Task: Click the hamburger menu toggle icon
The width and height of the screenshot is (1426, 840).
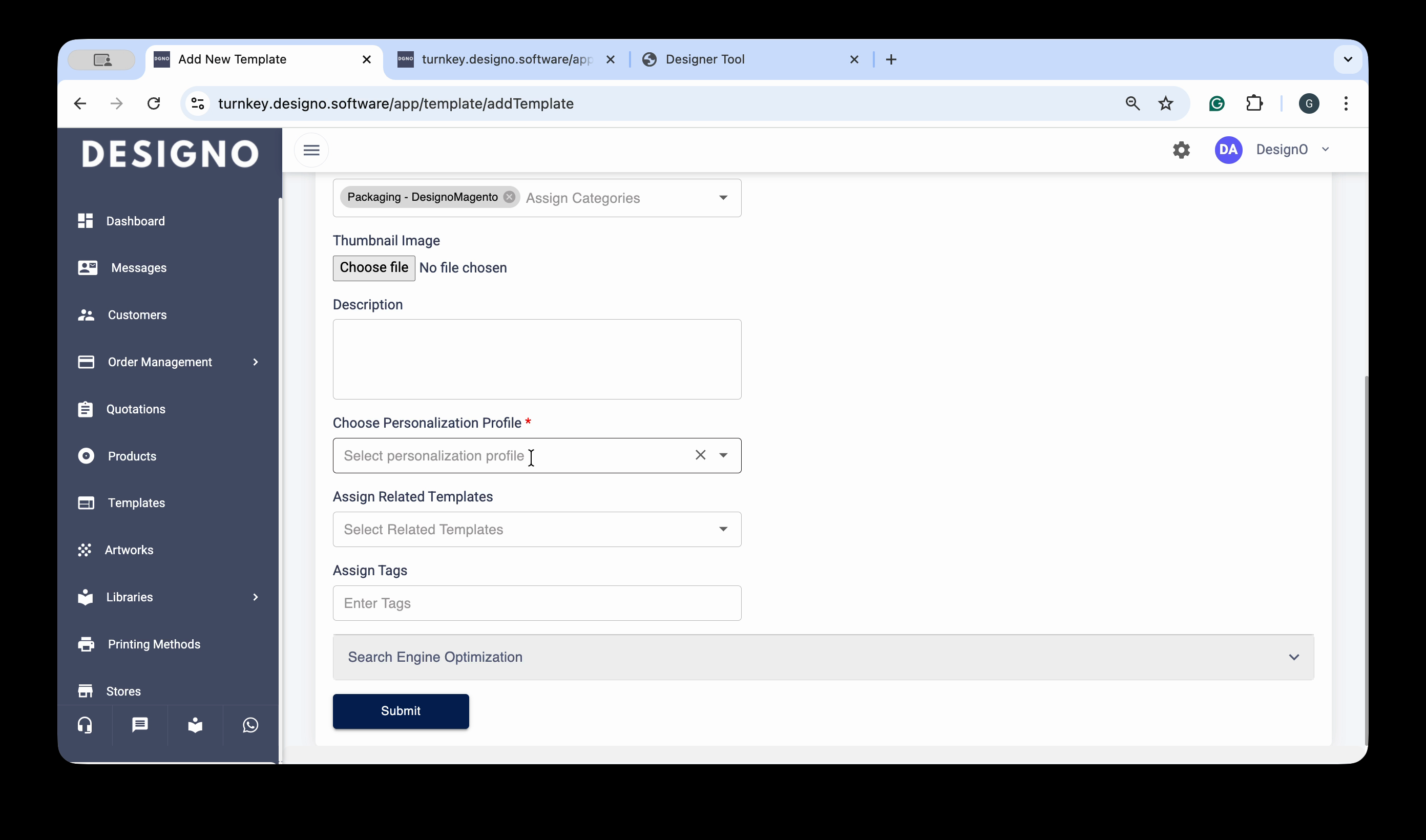Action: coord(311,150)
